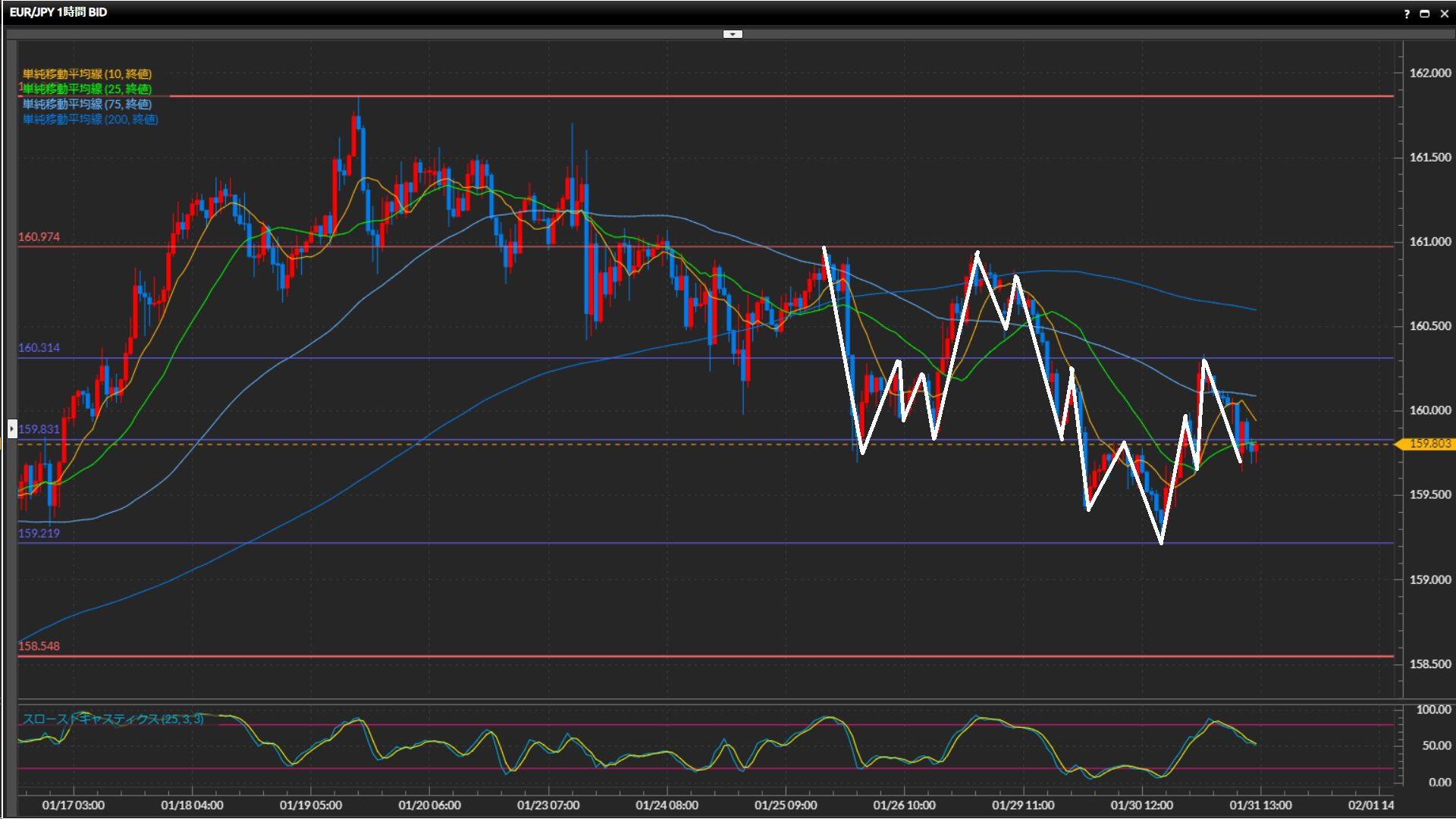Select the 25-period simple moving average label
The image size is (1456, 819).
click(x=86, y=89)
